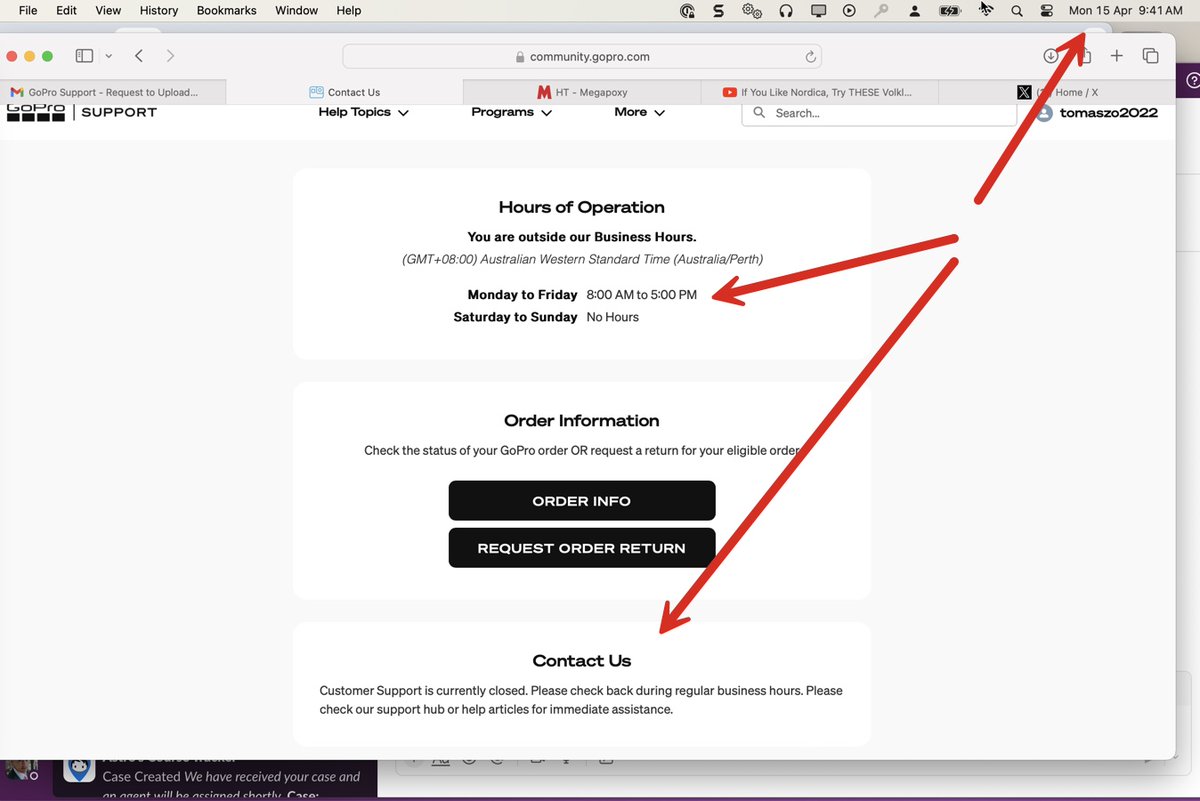Show Safari downloads icon
1200x801 pixels.
coord(1050,56)
